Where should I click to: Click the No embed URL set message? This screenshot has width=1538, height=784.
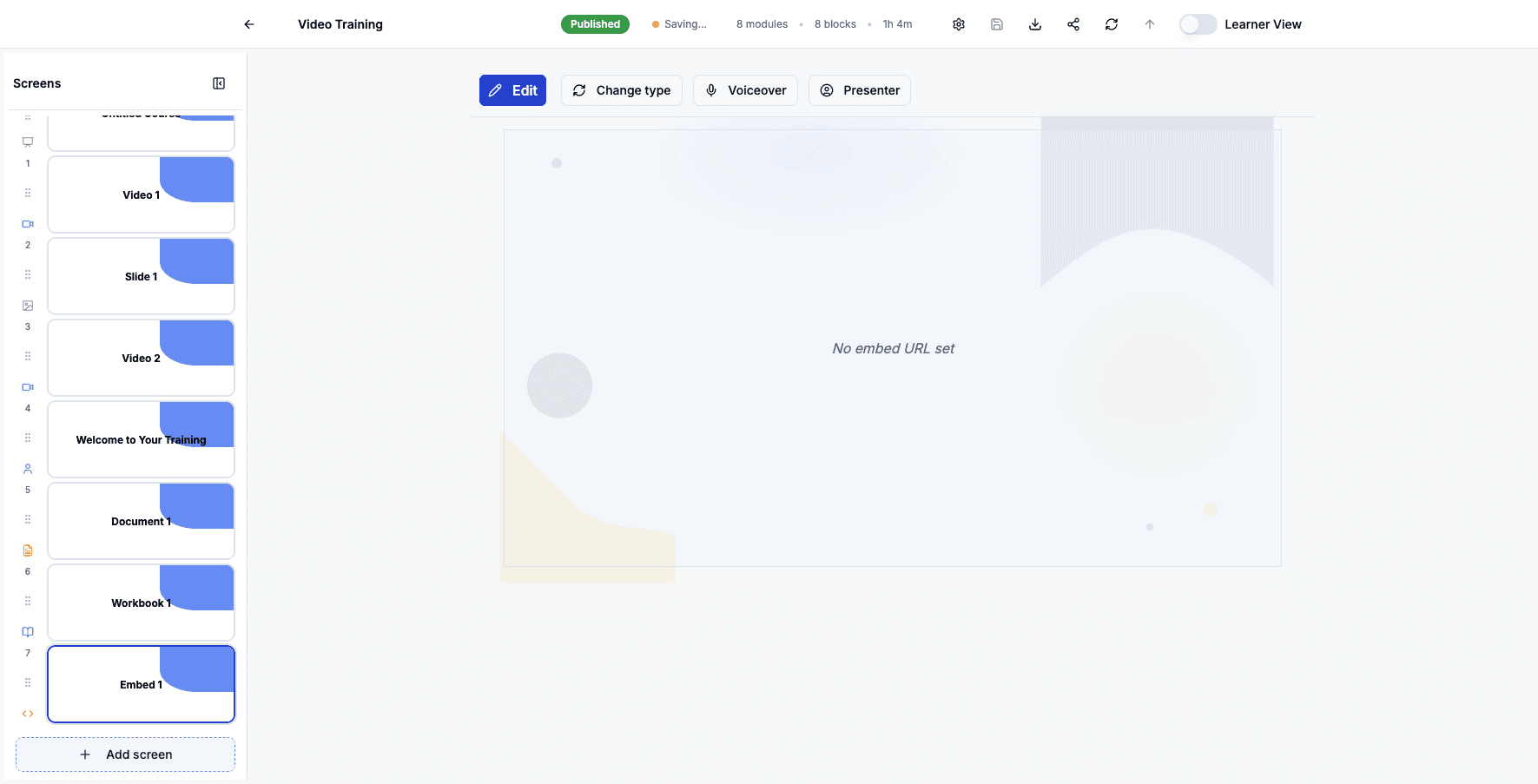click(893, 348)
